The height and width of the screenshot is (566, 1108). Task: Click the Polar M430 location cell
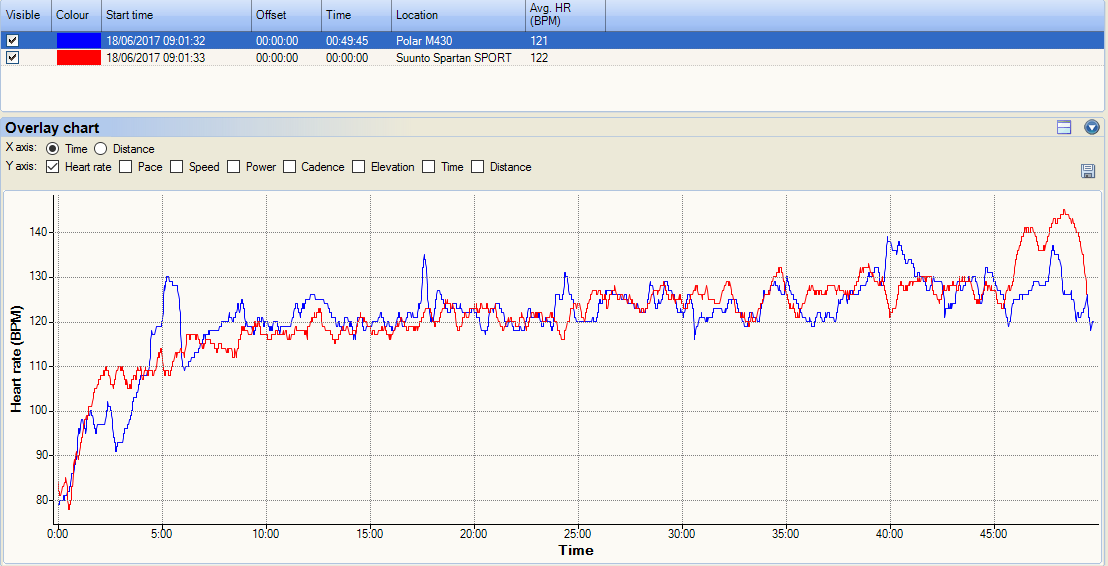click(x=424, y=41)
